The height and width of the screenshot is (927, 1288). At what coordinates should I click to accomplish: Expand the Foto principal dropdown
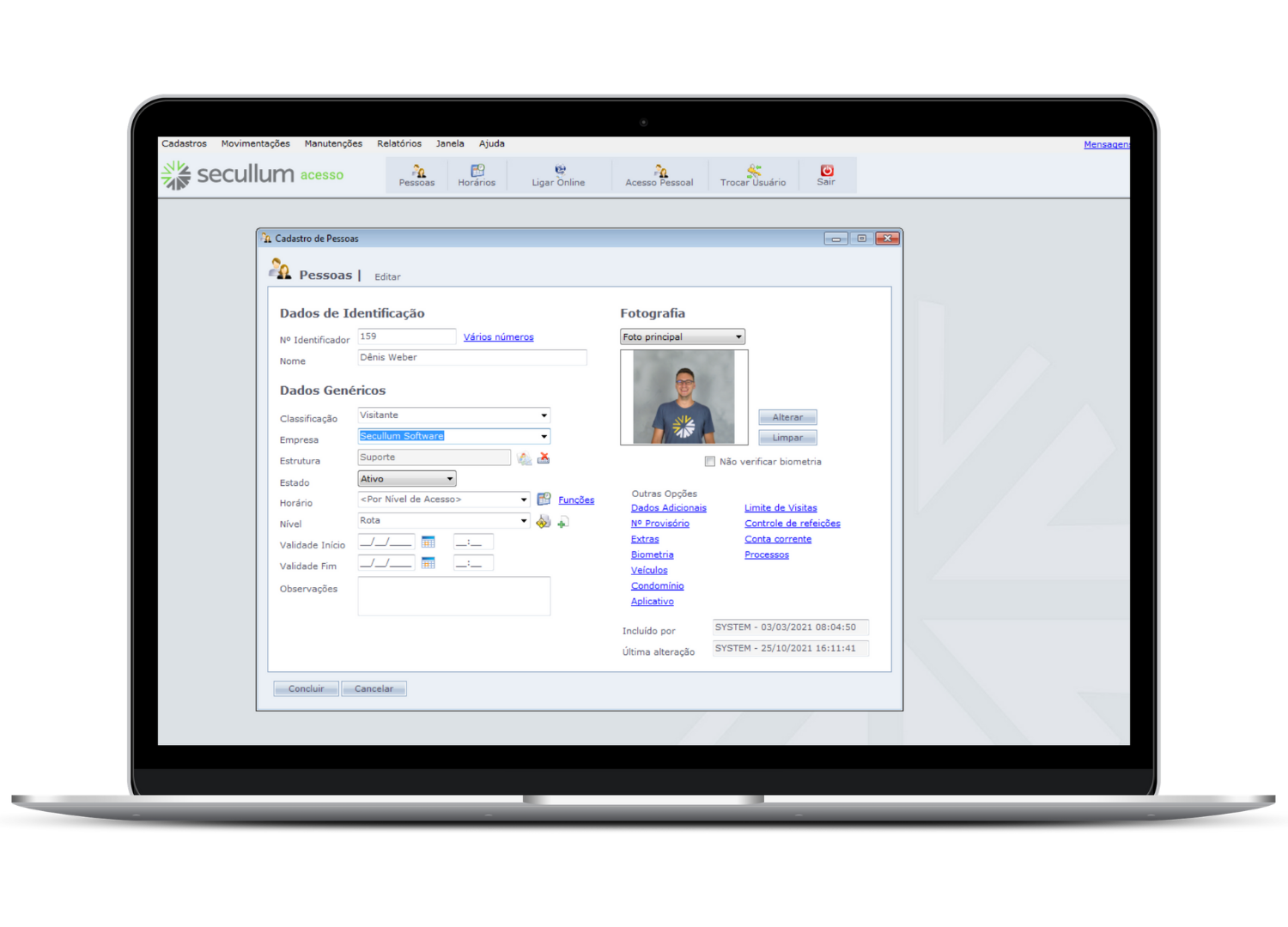738,337
